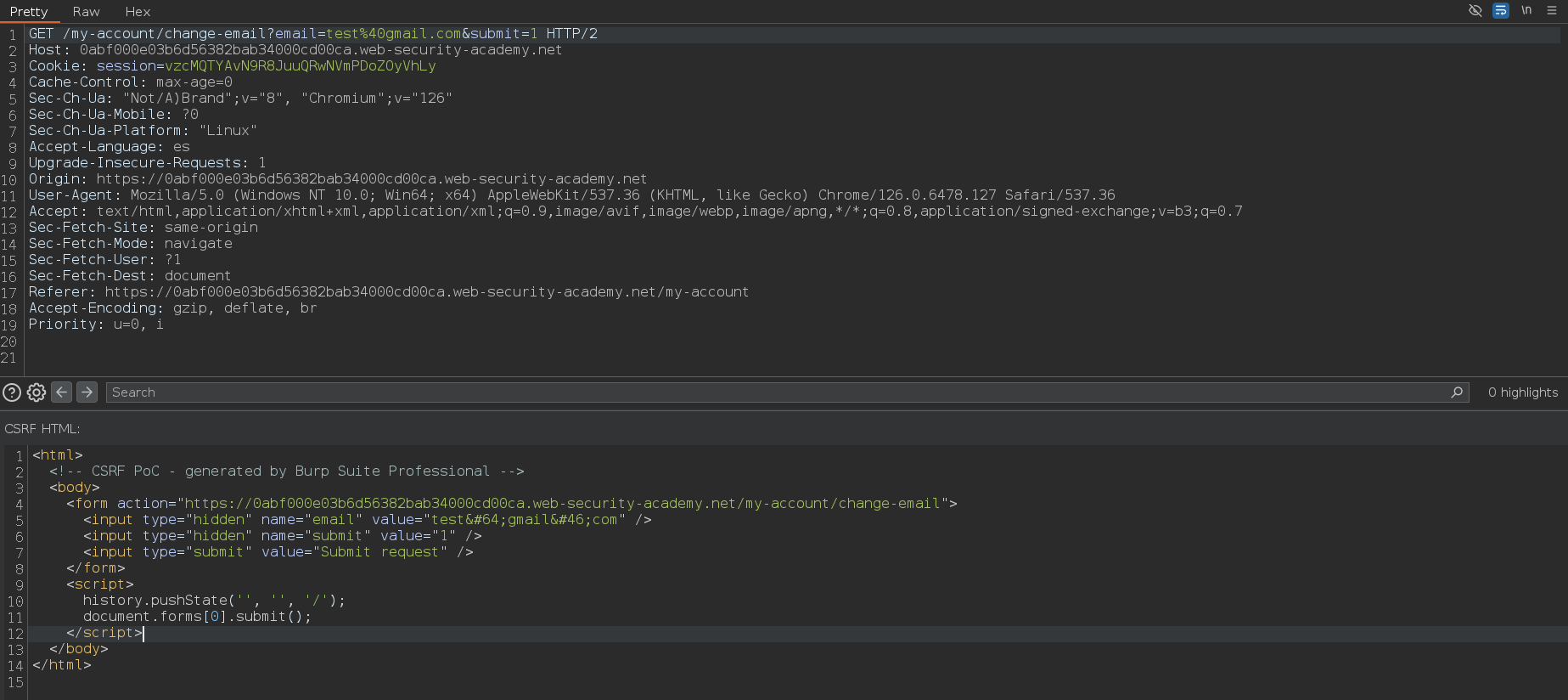Toggle show newline characters \n icon

pyautogui.click(x=1526, y=10)
